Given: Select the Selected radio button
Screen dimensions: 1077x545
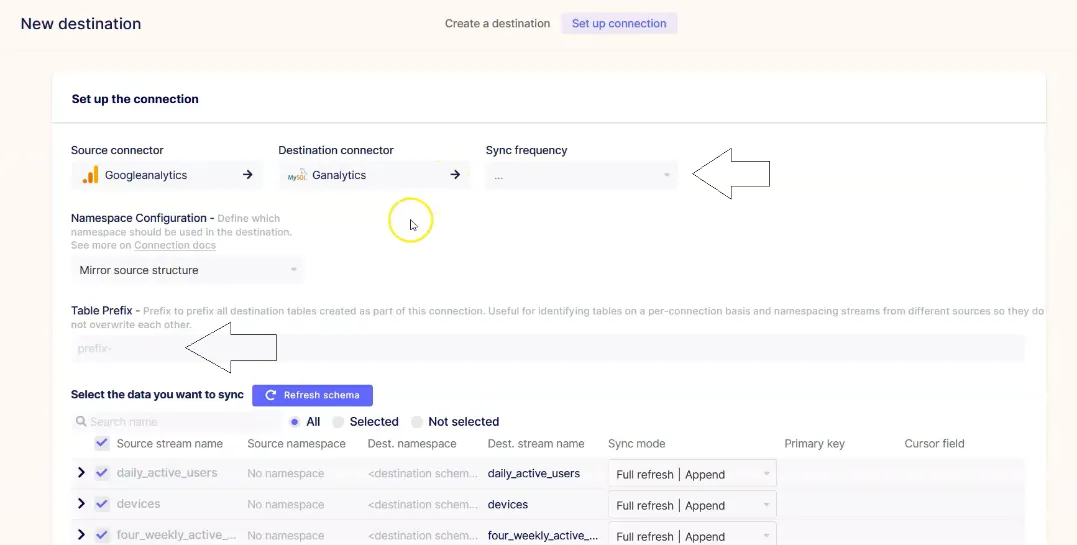Looking at the screenshot, I should tap(338, 422).
